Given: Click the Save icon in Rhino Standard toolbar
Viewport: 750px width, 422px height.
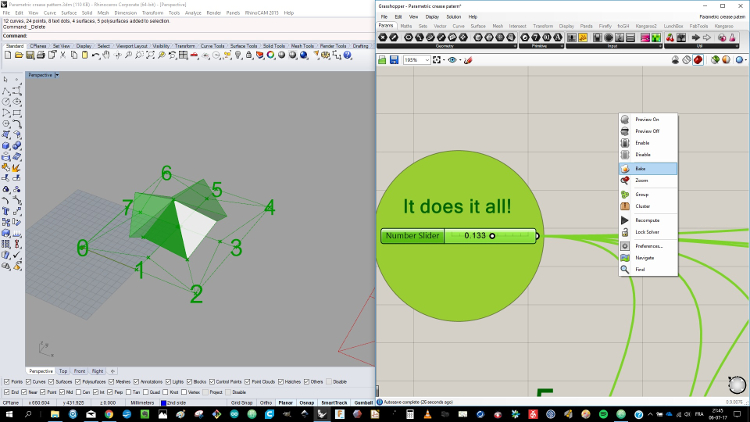Looking at the screenshot, I should [x=30, y=56].
